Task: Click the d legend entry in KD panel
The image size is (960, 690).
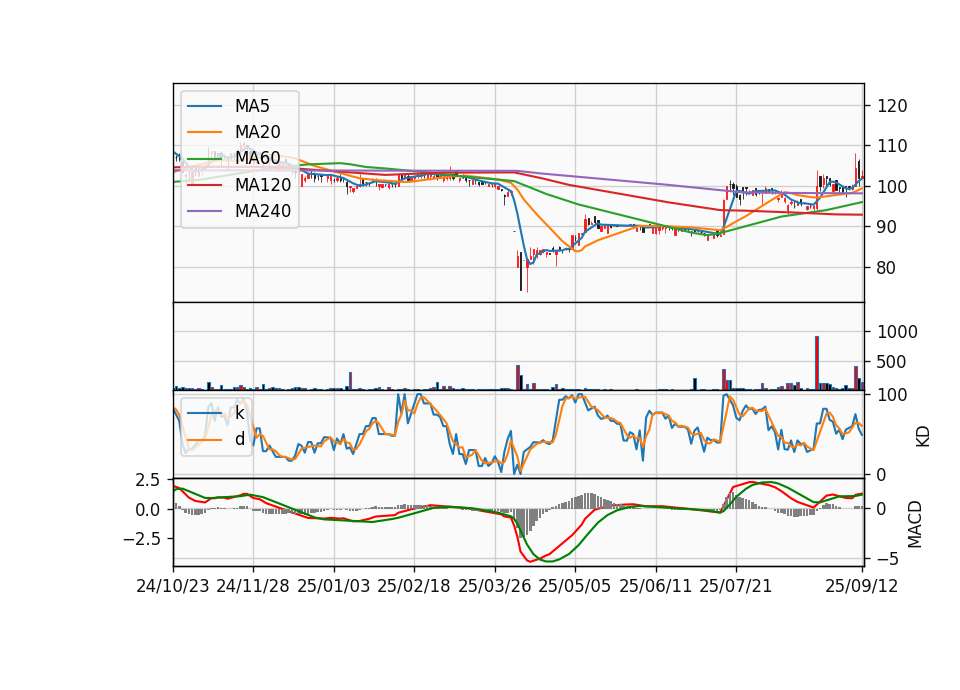Action: [239, 439]
